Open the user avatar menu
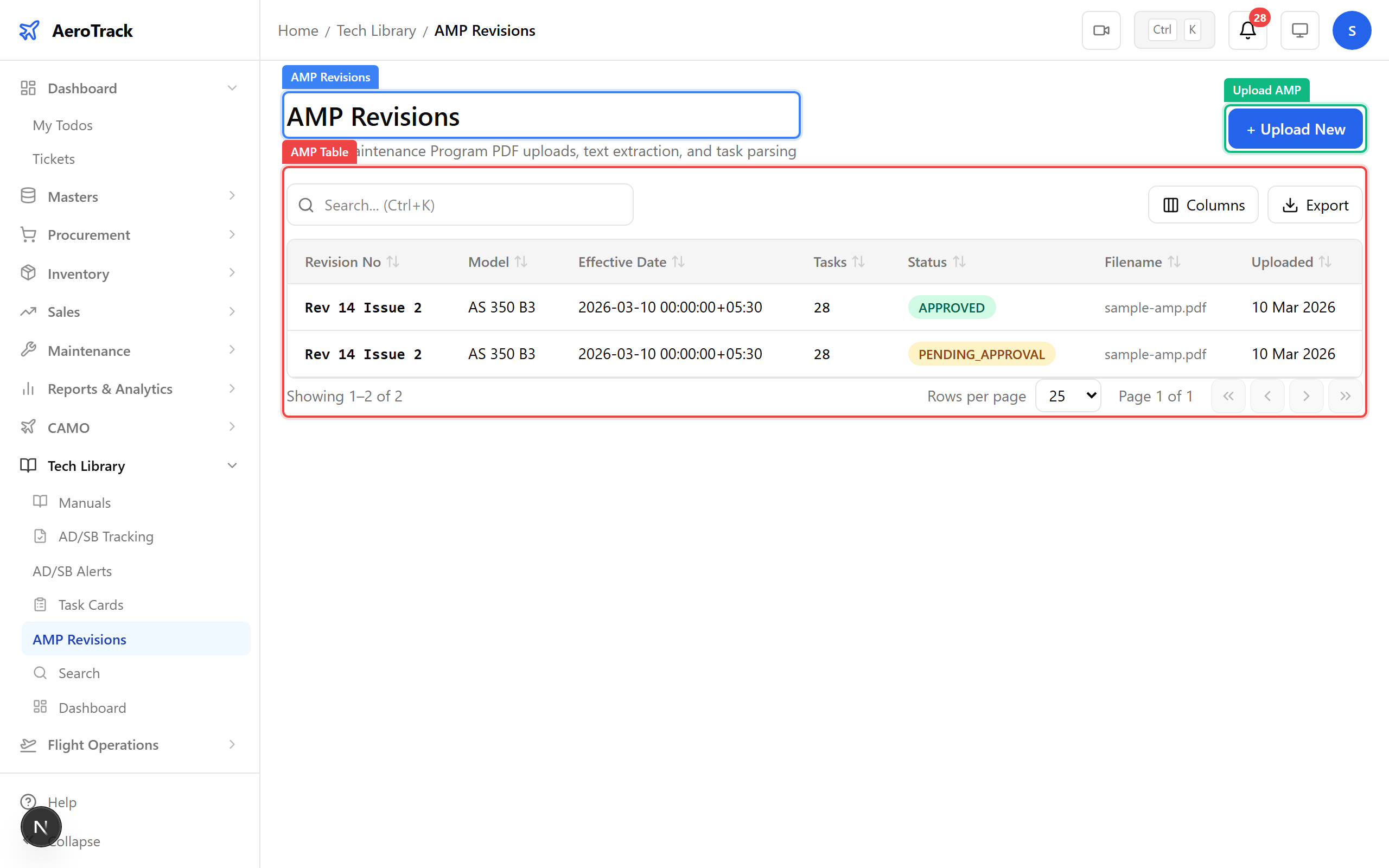Screen dimensions: 1389x868 tap(1352, 30)
